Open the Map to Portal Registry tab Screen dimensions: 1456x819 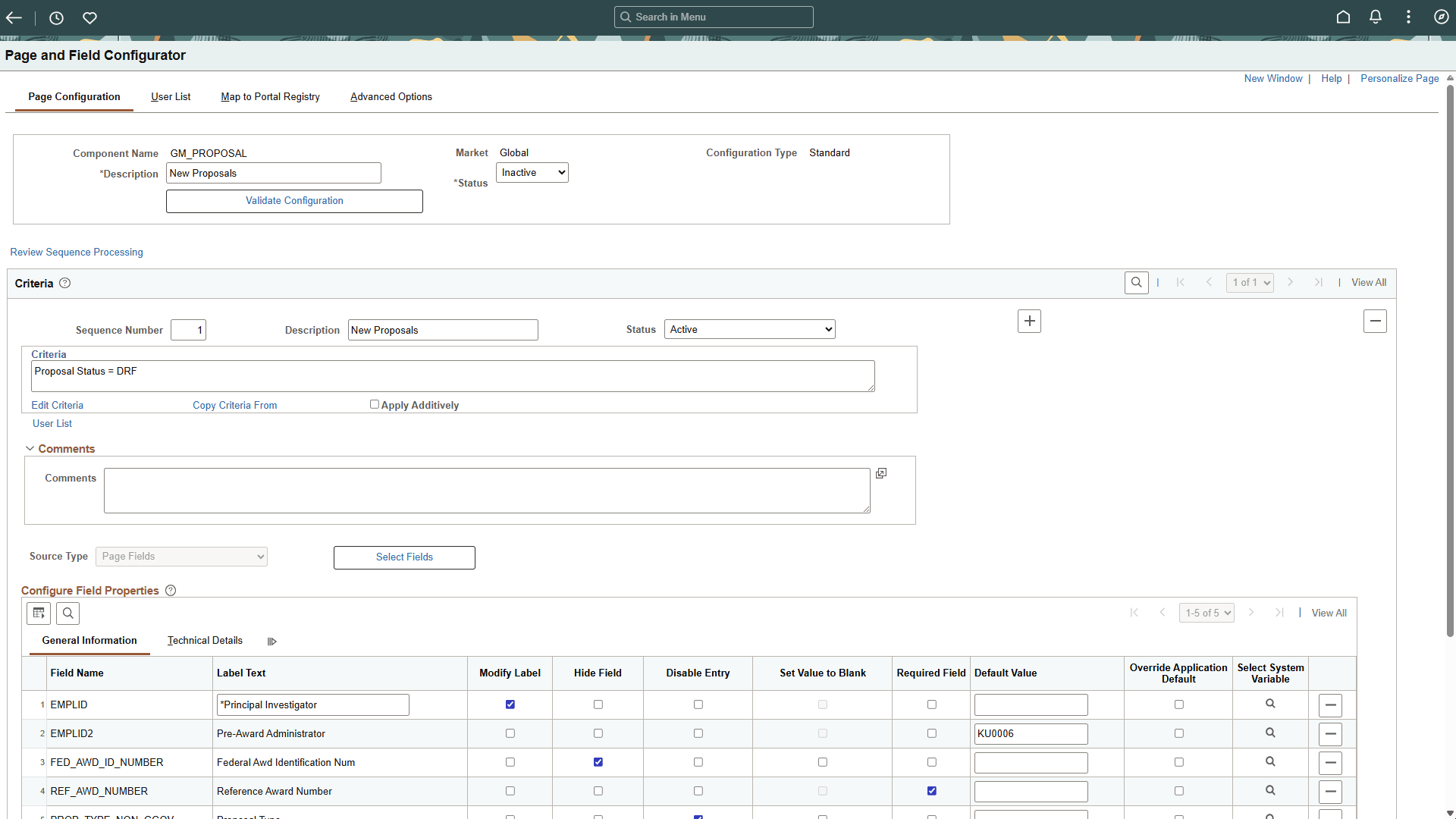[x=270, y=96]
